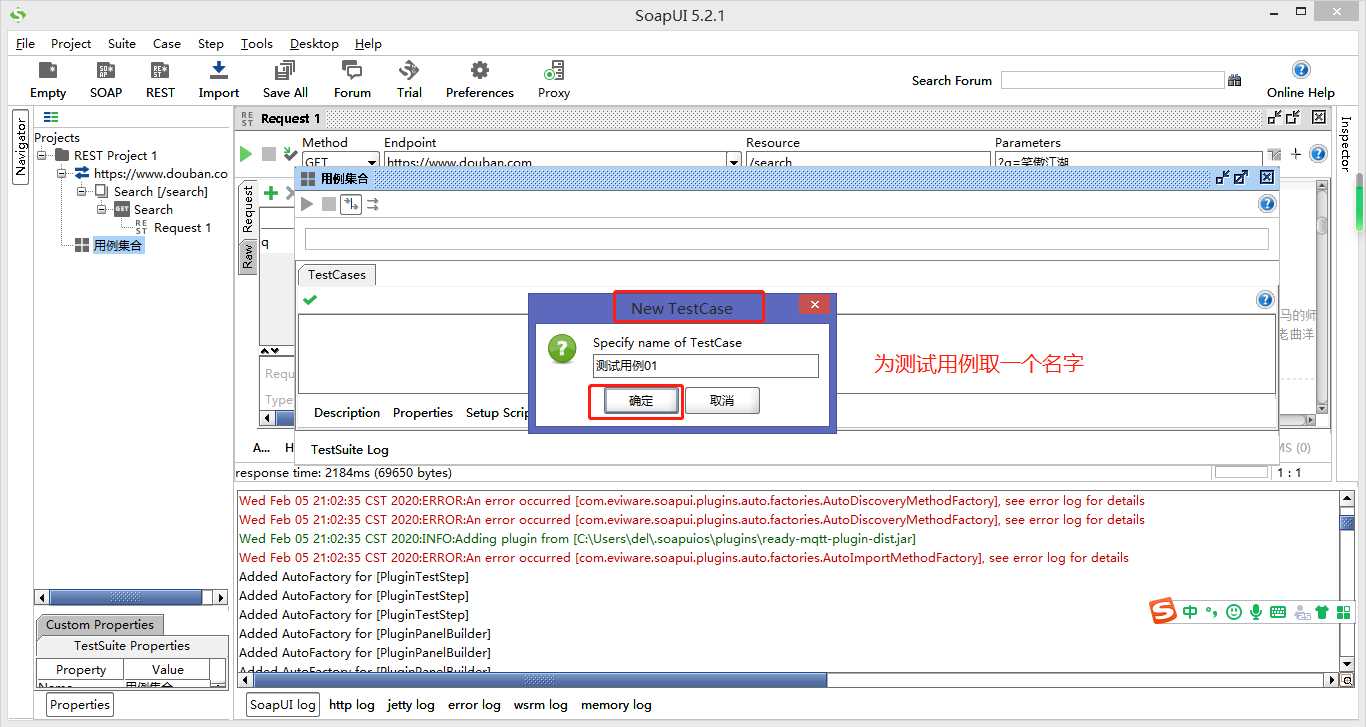Screen dimensions: 1366x727
Task: Open Preferences gear icon
Action: 480,71
